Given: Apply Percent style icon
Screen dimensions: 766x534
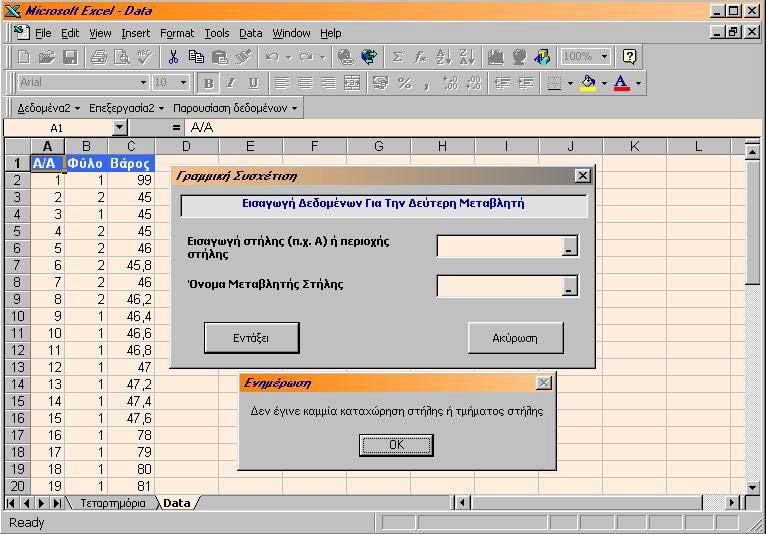Looking at the screenshot, I should (x=404, y=83).
